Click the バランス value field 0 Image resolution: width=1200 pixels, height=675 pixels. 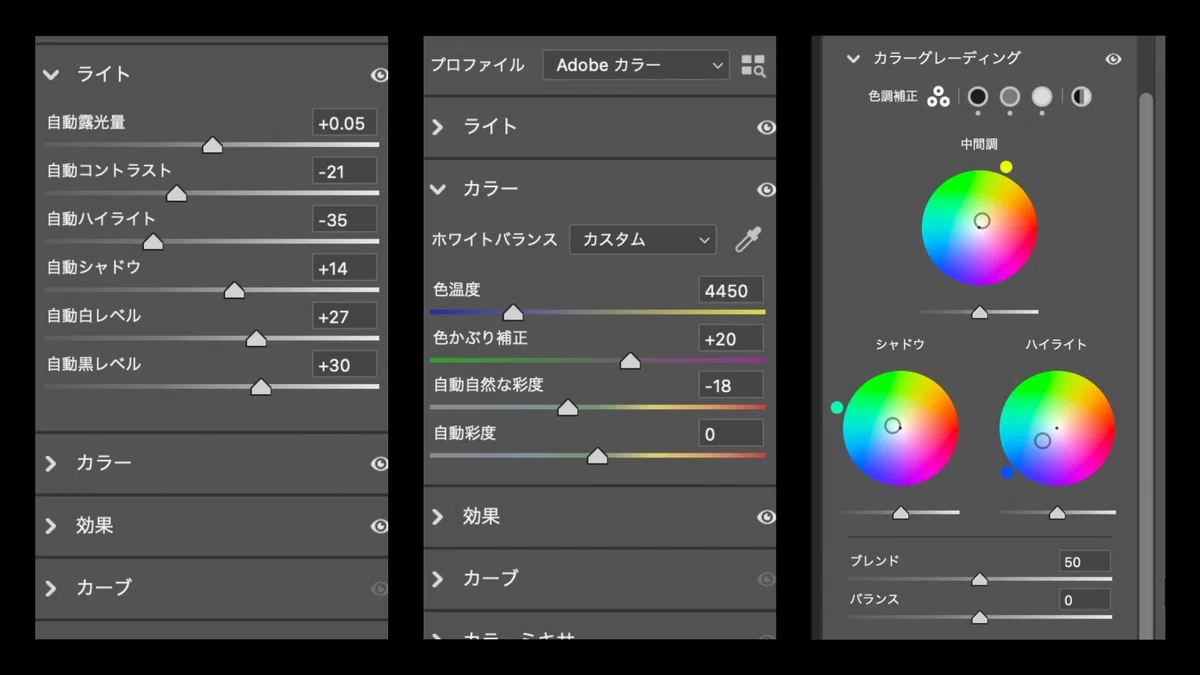click(x=1085, y=600)
